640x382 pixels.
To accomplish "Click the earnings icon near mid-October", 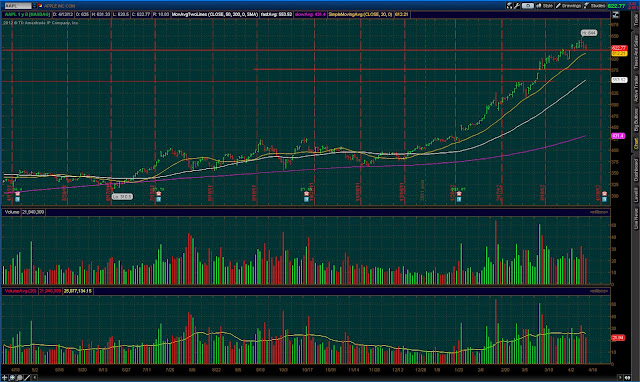I will coord(306,194).
